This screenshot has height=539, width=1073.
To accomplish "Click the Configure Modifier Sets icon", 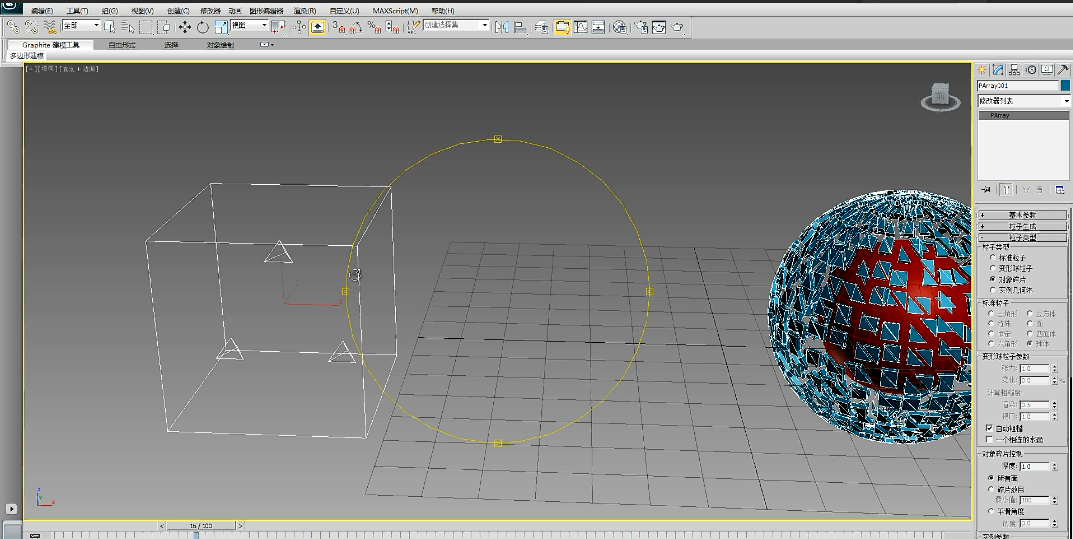I will tap(1060, 189).
